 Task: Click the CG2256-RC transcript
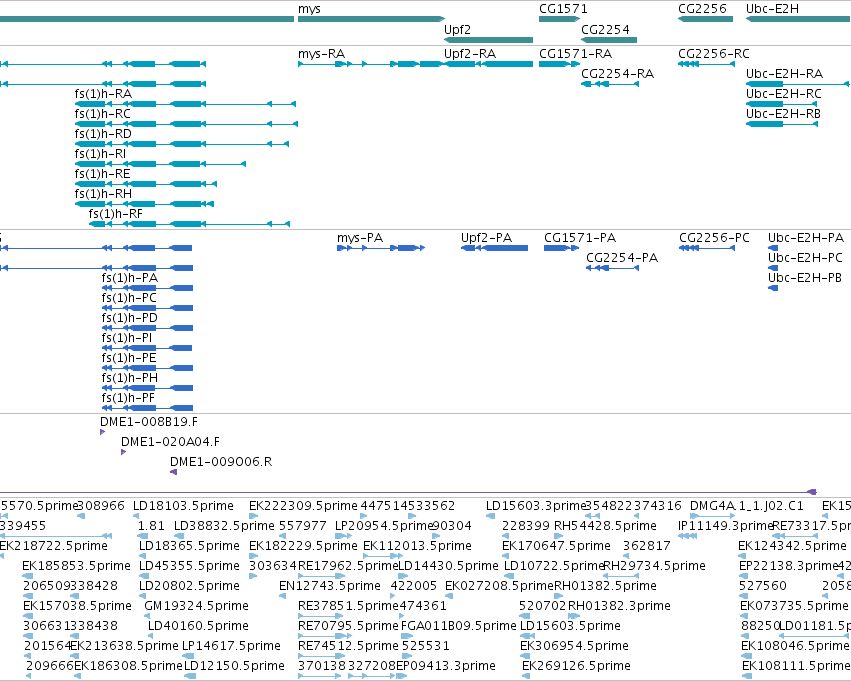tap(707, 64)
